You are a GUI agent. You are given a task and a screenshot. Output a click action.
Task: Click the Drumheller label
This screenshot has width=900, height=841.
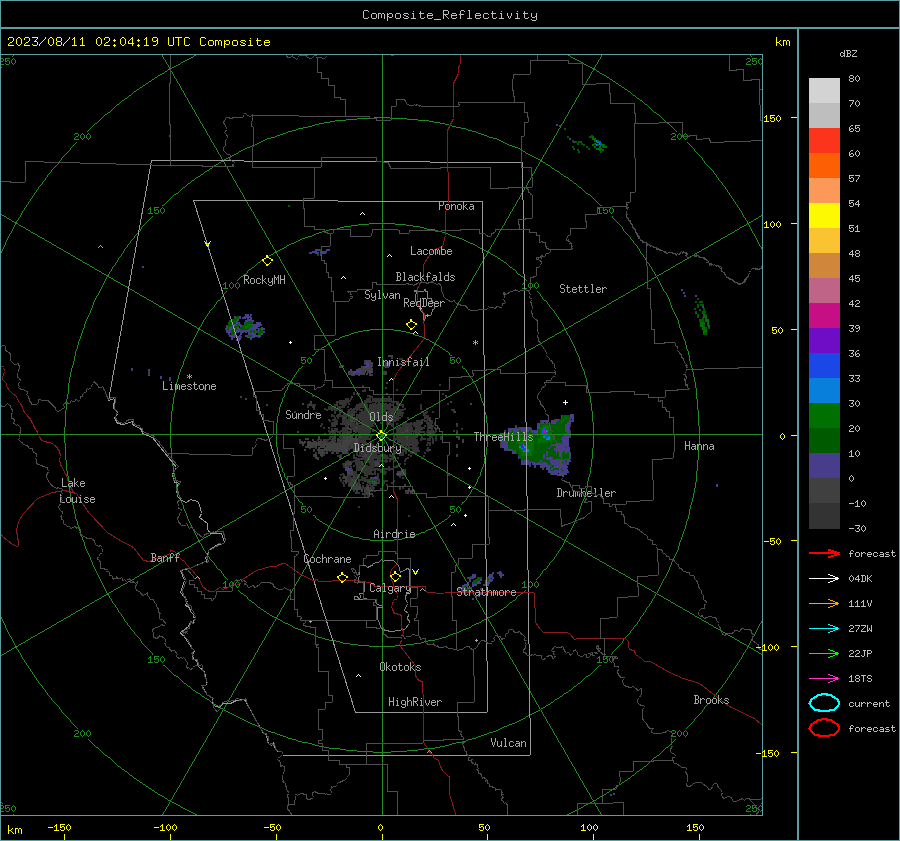[586, 493]
